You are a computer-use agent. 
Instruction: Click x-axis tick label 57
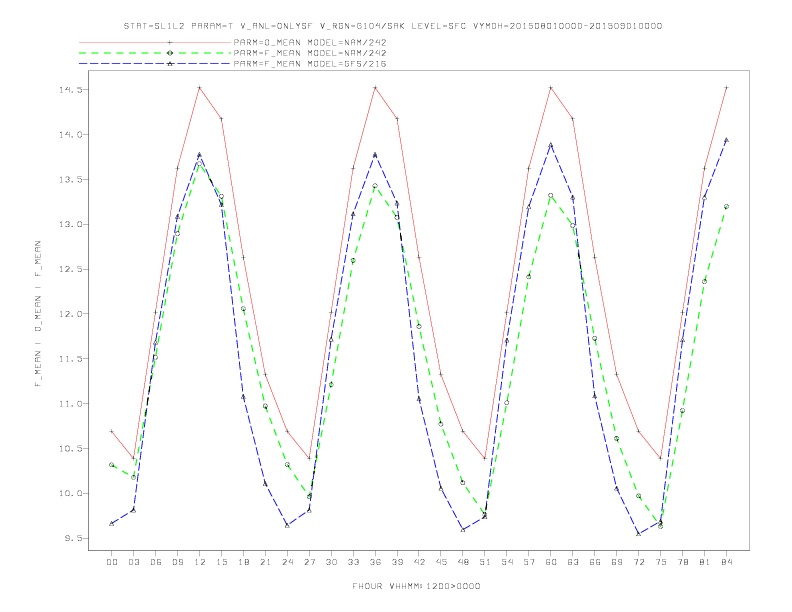pyautogui.click(x=529, y=562)
